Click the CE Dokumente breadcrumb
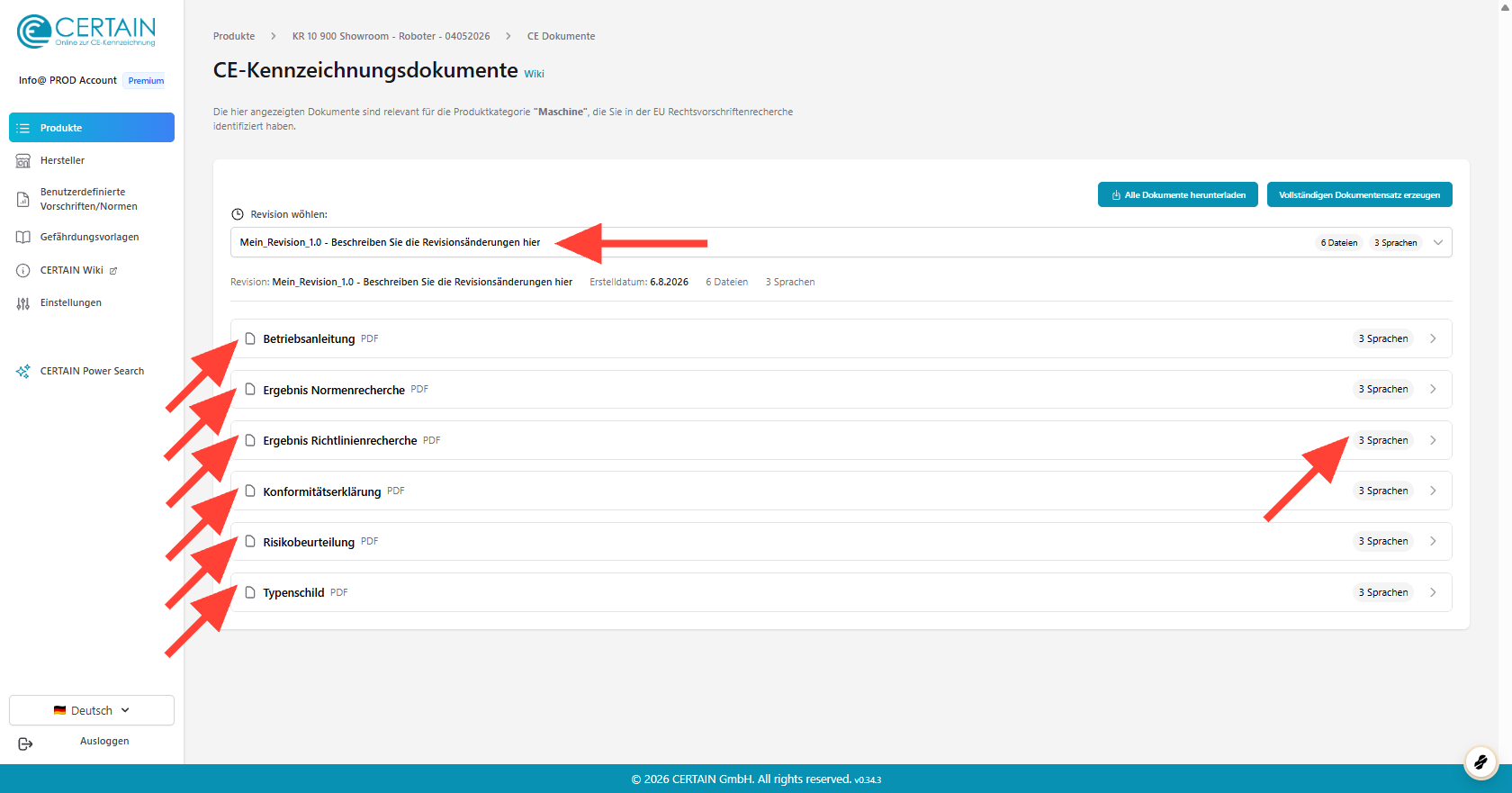Image resolution: width=1512 pixels, height=793 pixels. pyautogui.click(x=562, y=36)
